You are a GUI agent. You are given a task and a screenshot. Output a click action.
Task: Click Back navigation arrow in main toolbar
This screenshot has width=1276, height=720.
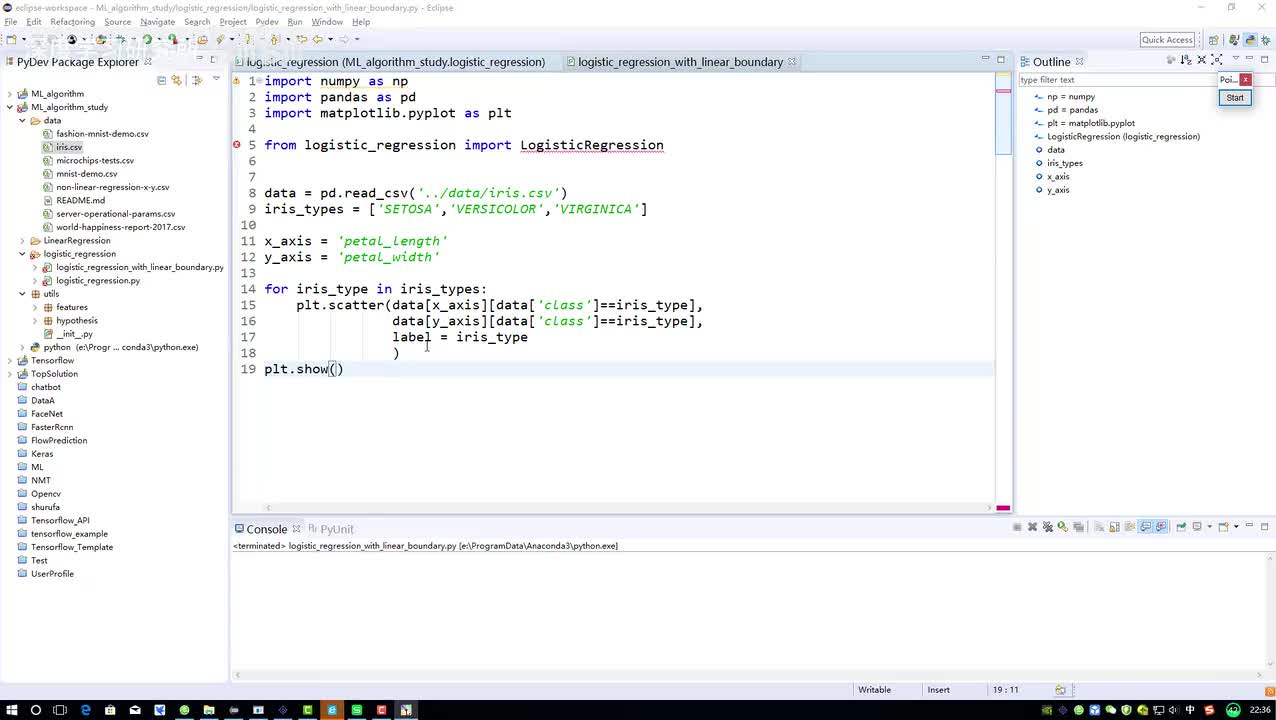[x=318, y=40]
